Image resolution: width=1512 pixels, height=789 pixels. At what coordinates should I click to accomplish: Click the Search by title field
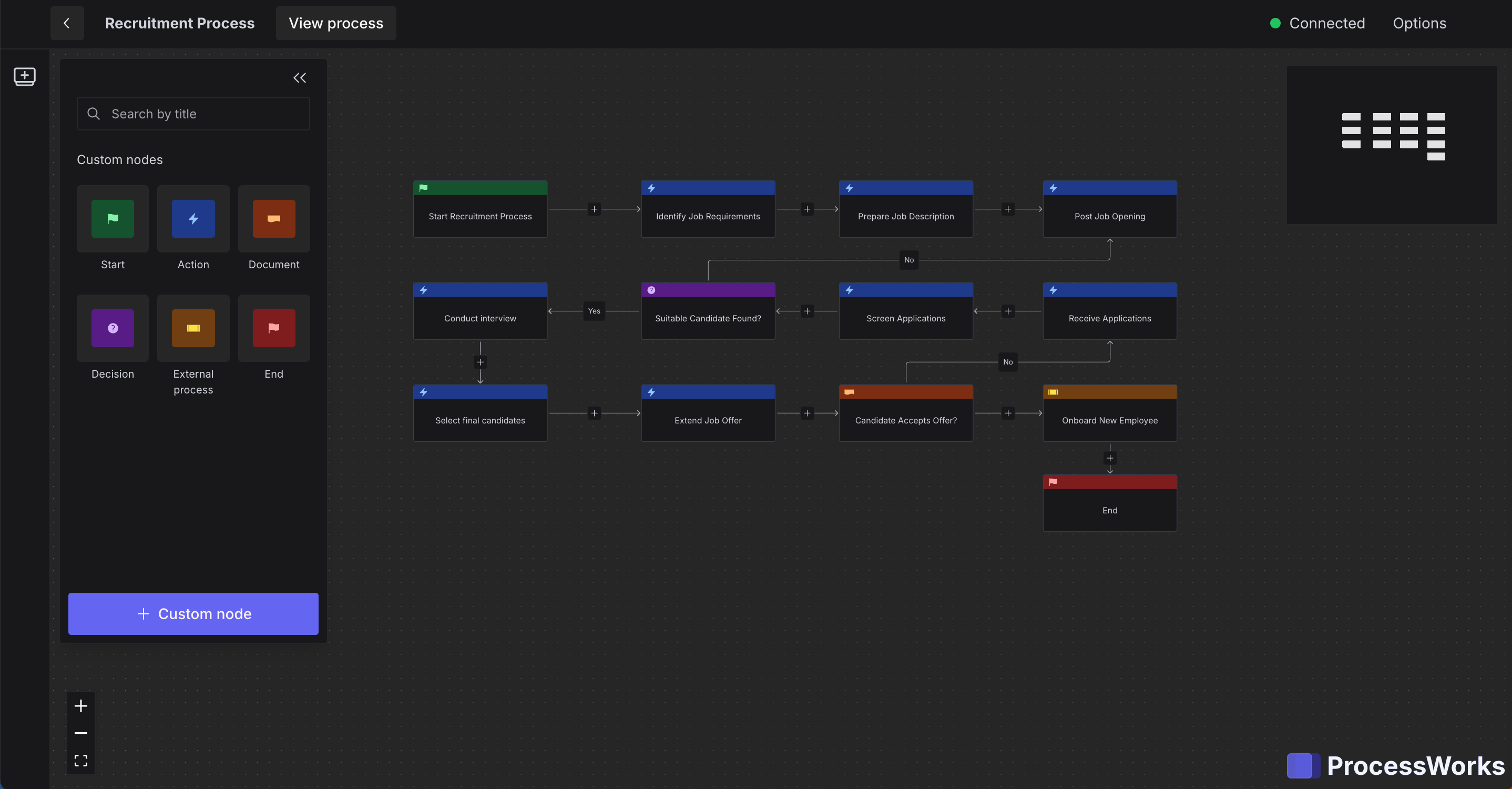[x=193, y=114]
